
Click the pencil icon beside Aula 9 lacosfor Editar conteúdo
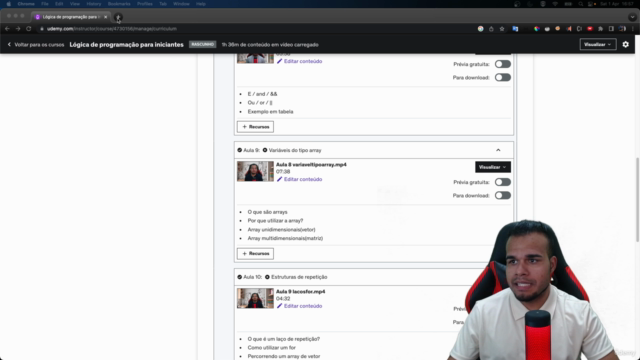(280, 306)
